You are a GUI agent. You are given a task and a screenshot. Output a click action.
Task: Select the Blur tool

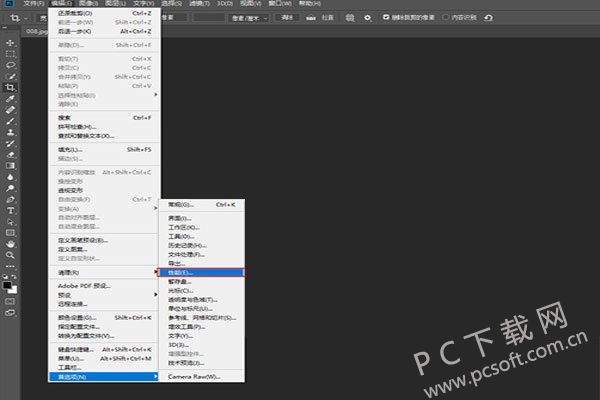(10, 177)
